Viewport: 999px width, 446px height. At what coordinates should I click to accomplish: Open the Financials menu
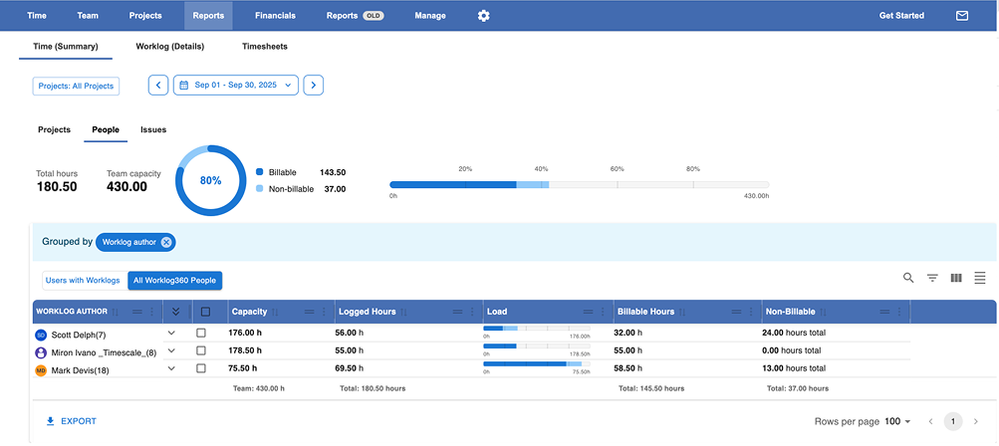275,16
